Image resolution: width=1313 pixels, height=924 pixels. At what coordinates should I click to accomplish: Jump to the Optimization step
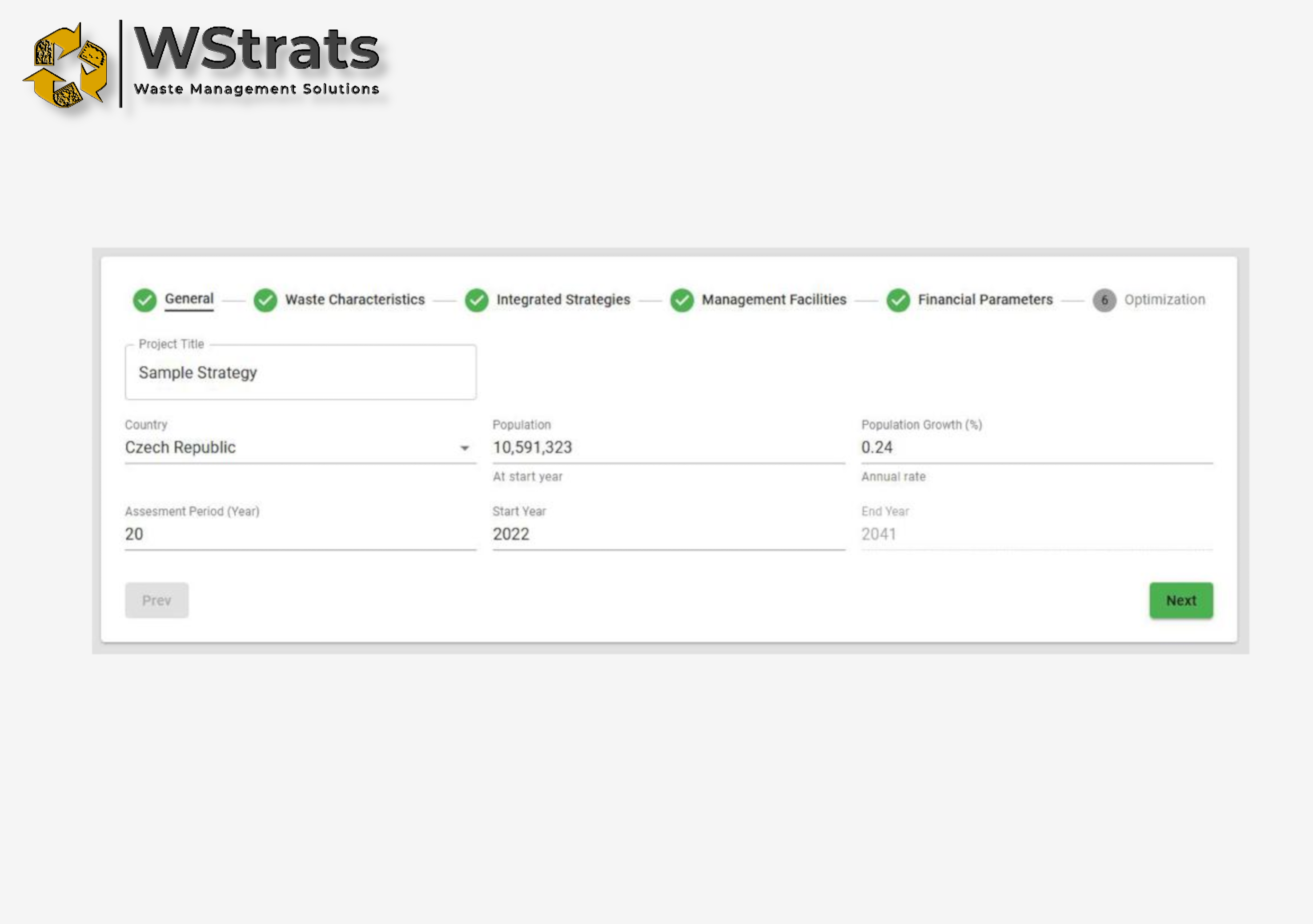[x=1165, y=300]
